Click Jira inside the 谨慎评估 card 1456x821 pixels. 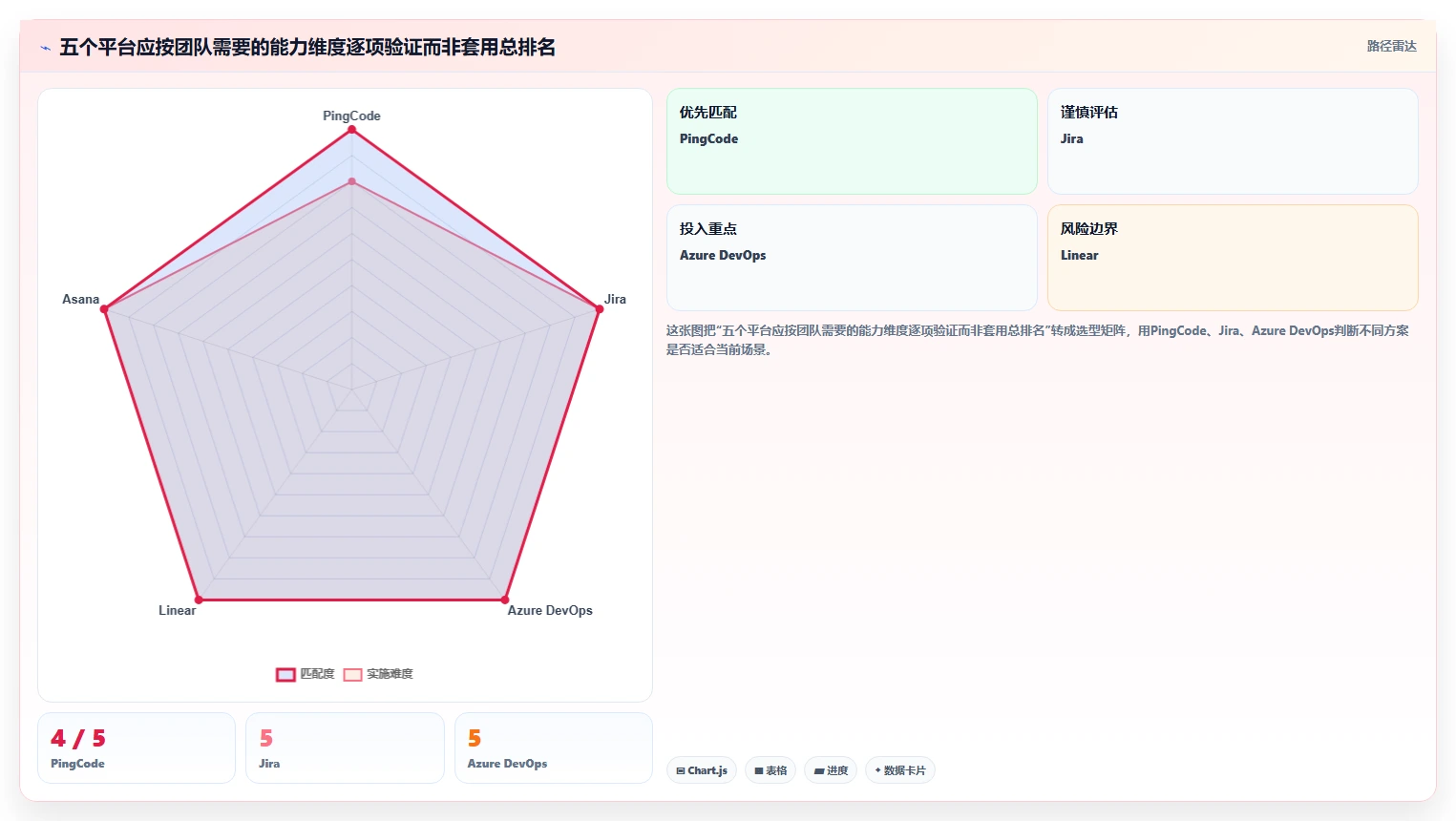(x=1071, y=138)
